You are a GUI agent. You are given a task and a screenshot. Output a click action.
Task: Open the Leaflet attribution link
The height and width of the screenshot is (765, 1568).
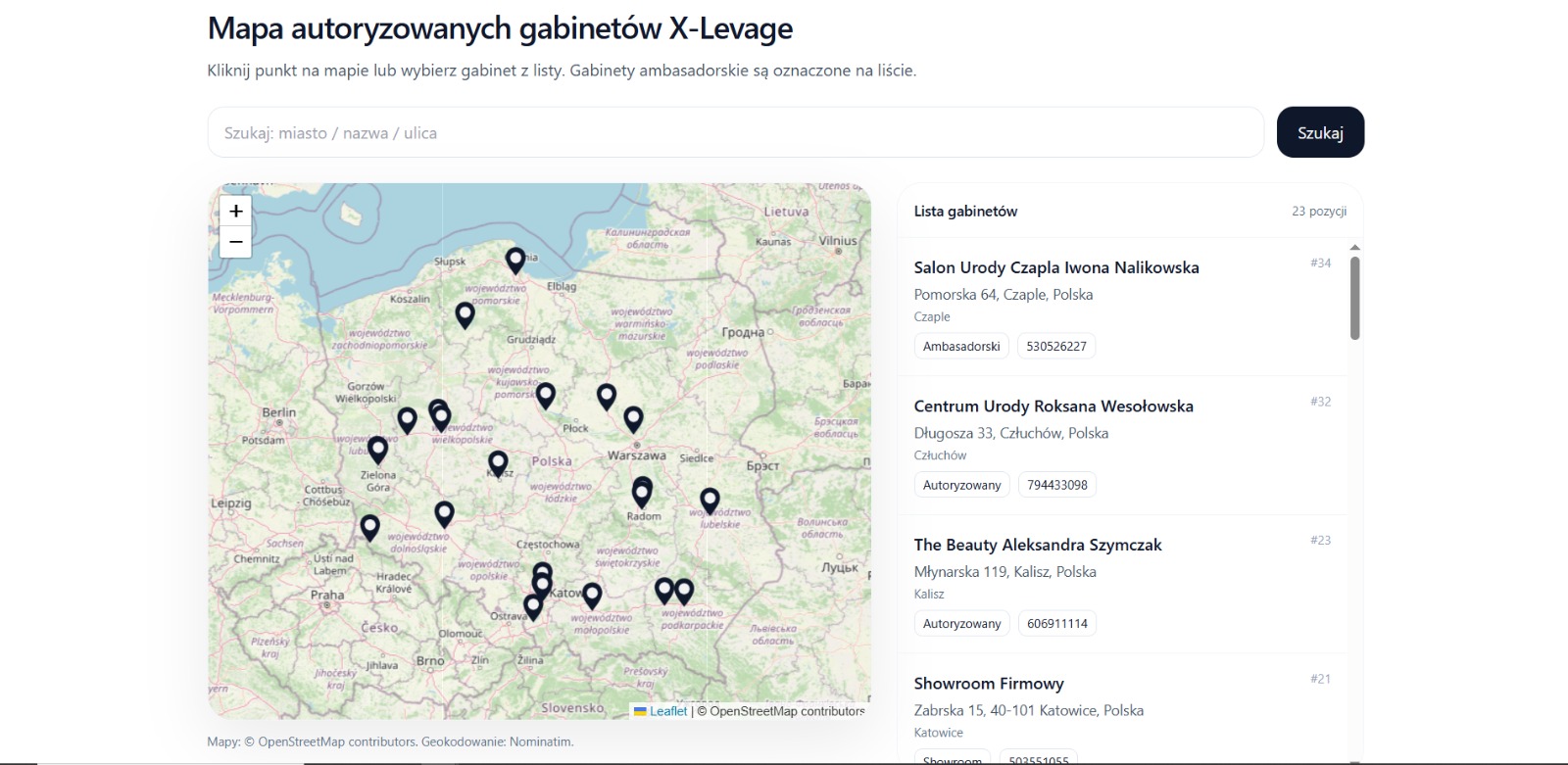coord(668,711)
